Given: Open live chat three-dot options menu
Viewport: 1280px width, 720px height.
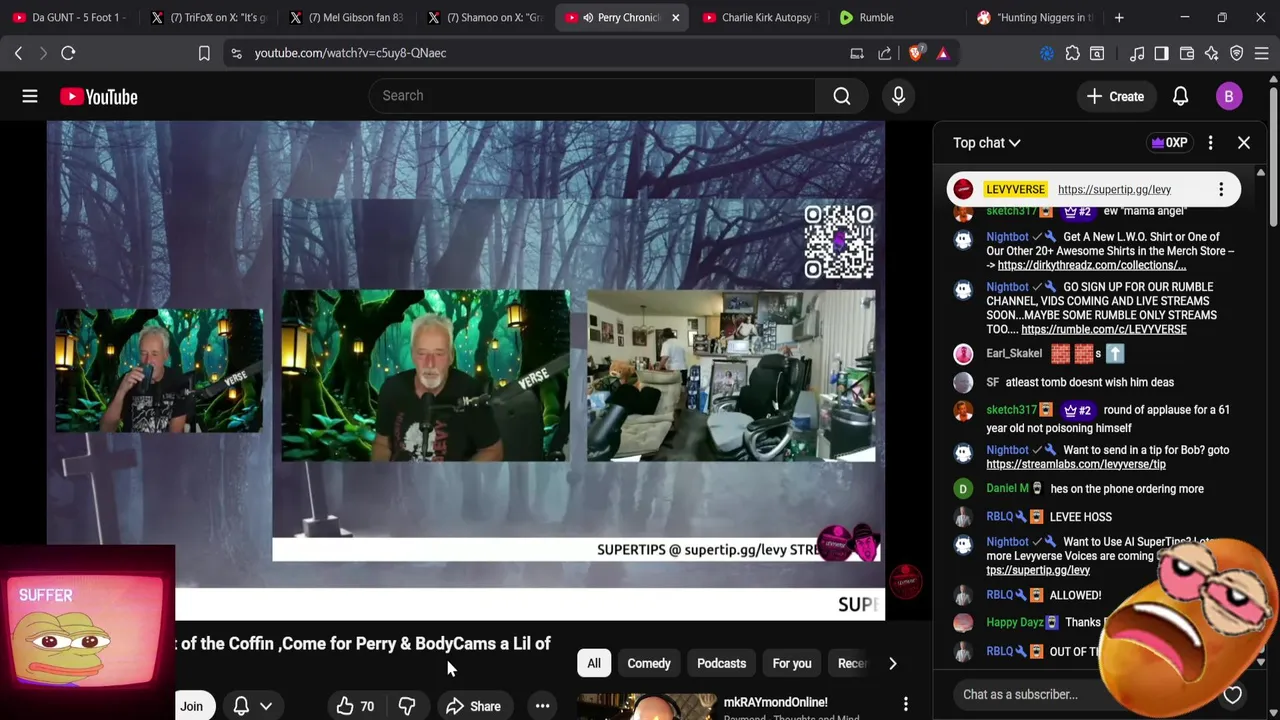Looking at the screenshot, I should pos(1210,143).
